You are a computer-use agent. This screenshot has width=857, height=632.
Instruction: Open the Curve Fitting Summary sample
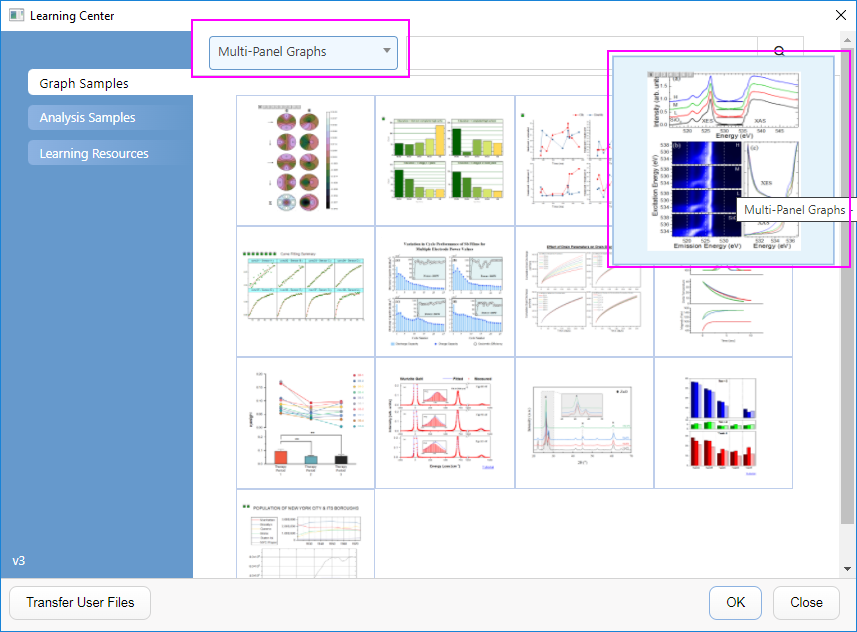[x=305, y=292]
